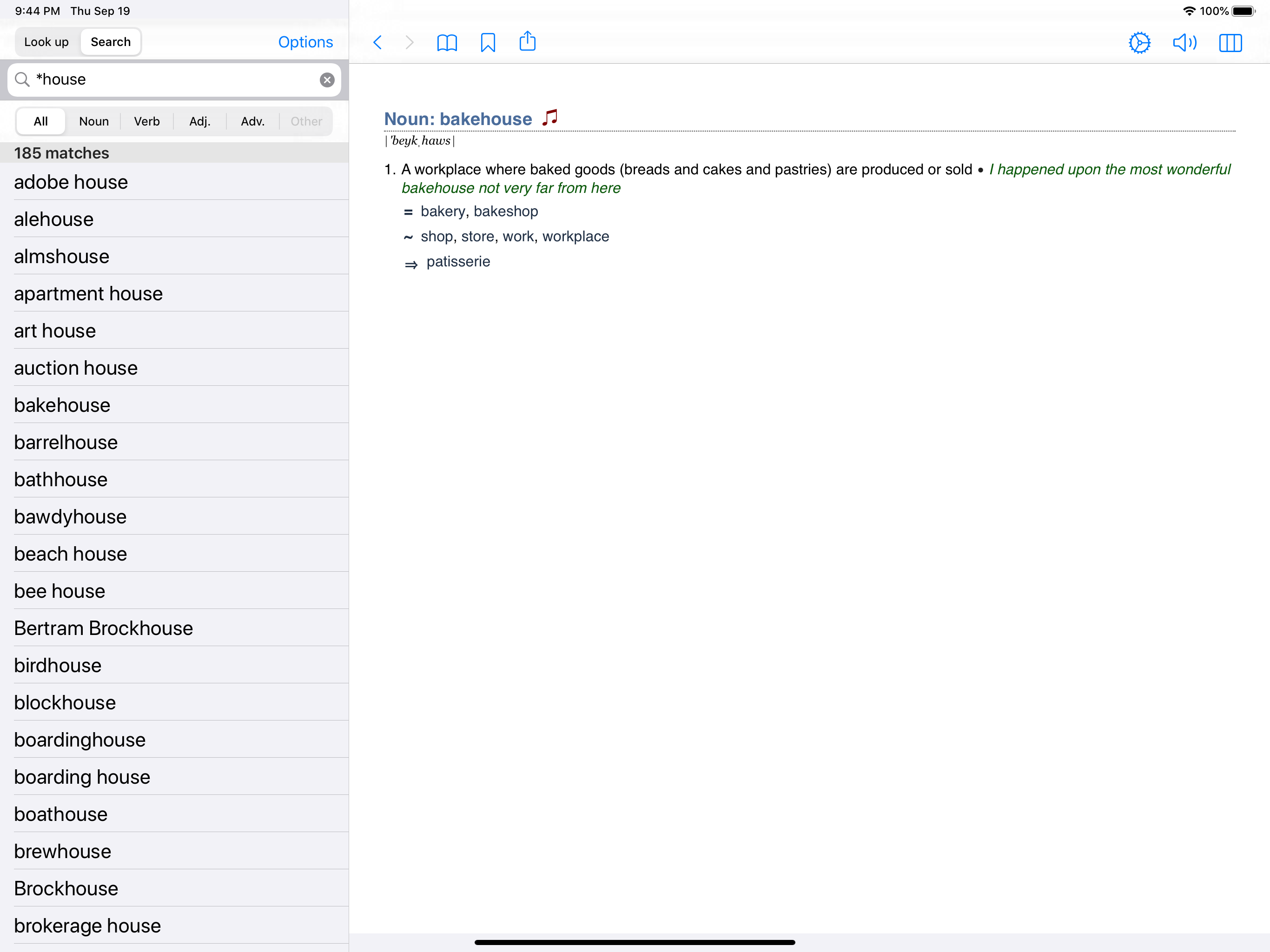The width and height of the screenshot is (1270, 952).
Task: Open the settings gear icon
Action: click(x=1139, y=42)
